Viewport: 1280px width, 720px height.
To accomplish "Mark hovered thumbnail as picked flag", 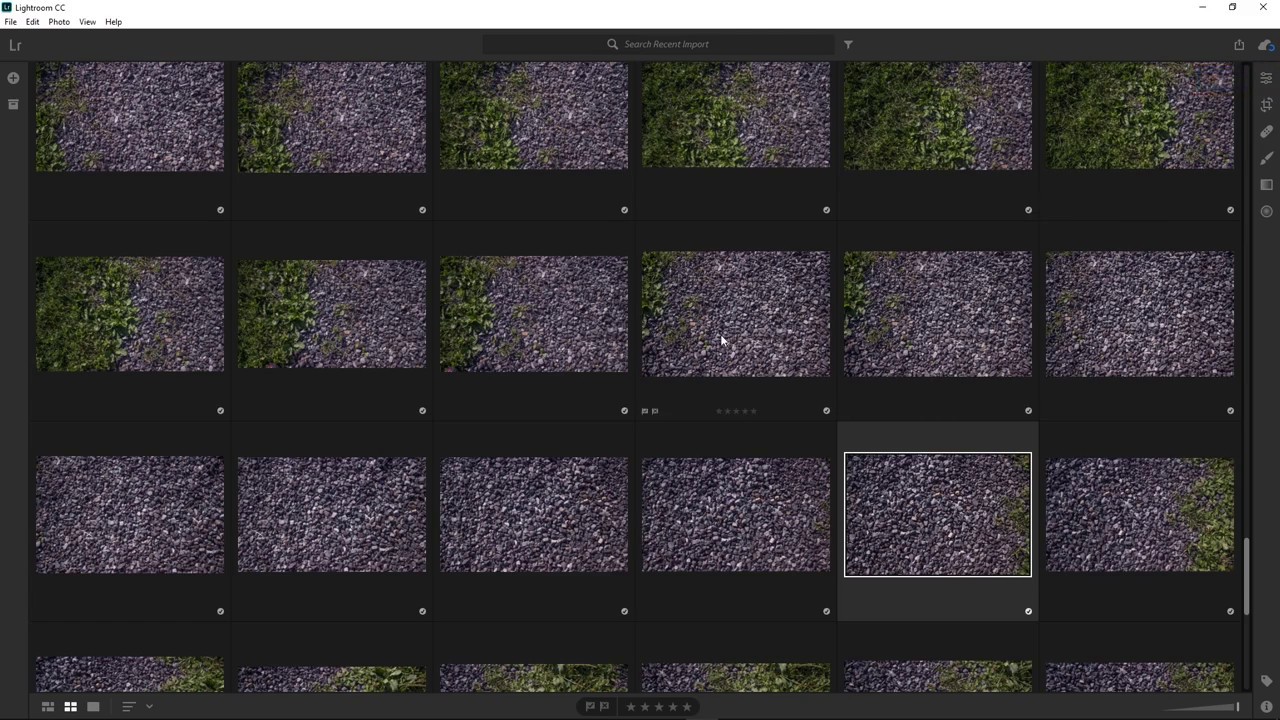I will coord(645,411).
